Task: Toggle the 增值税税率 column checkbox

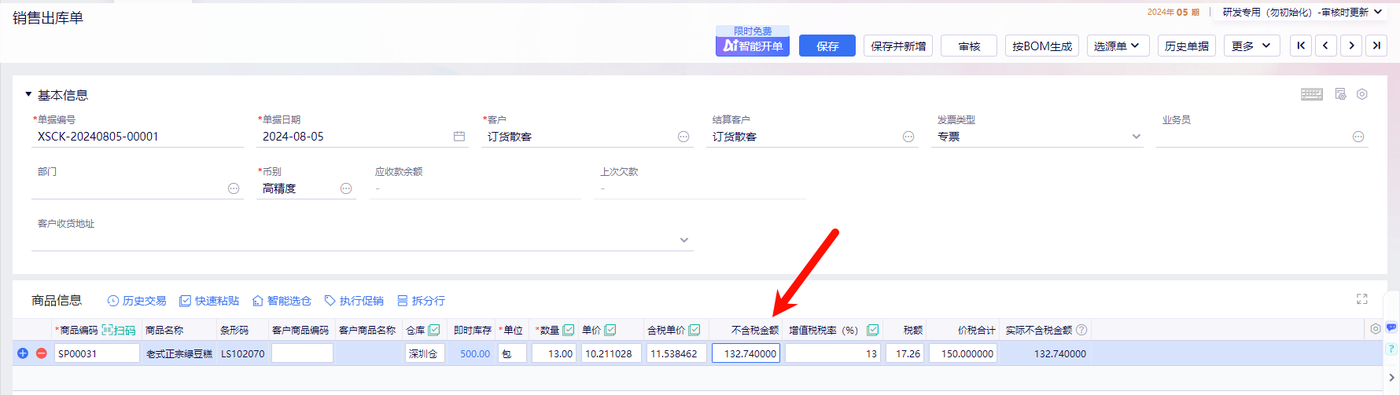Action: click(x=873, y=330)
